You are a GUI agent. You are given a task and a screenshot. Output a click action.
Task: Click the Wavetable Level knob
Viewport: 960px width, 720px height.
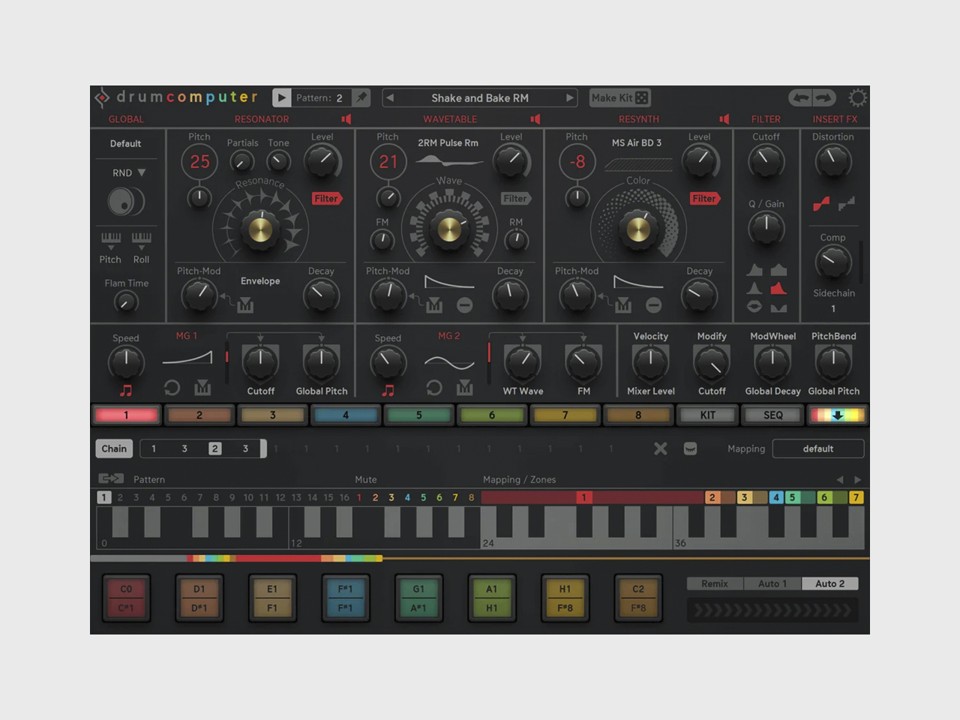[x=512, y=162]
